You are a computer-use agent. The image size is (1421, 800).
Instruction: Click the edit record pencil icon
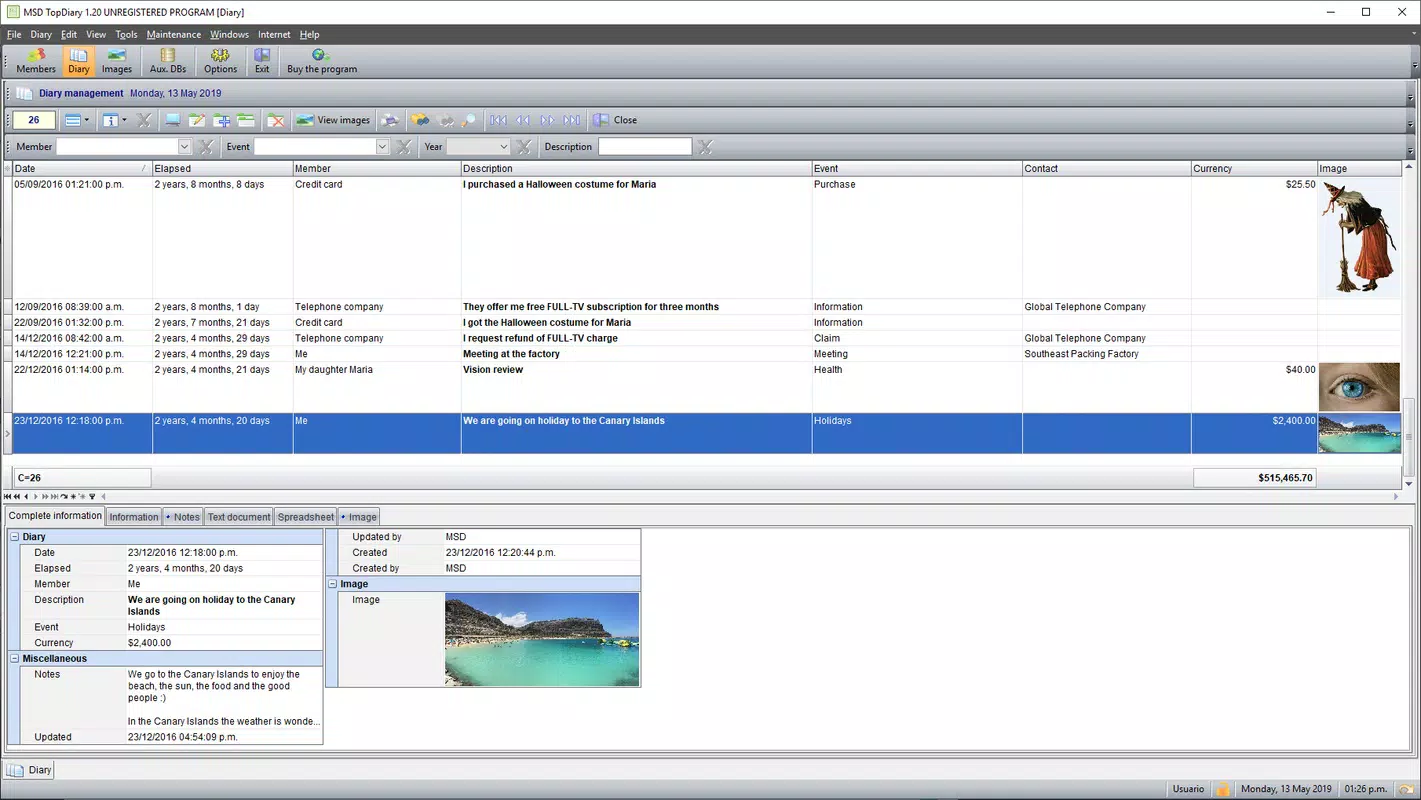click(x=197, y=120)
